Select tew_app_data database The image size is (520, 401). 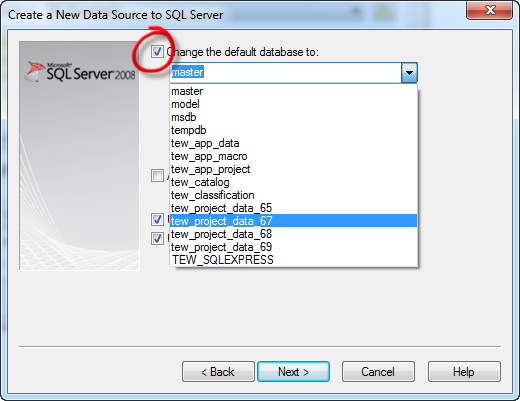(x=293, y=143)
